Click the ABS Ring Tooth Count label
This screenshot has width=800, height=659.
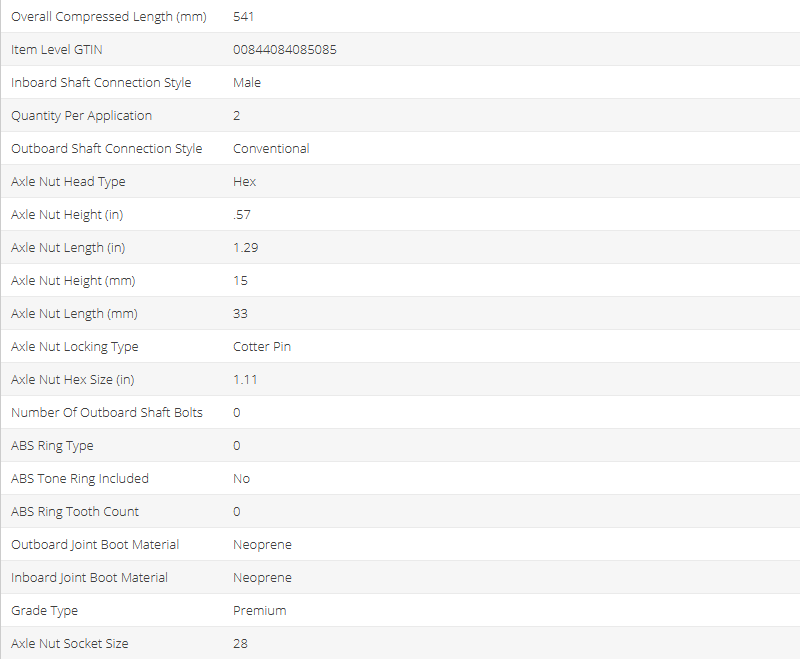[75, 511]
